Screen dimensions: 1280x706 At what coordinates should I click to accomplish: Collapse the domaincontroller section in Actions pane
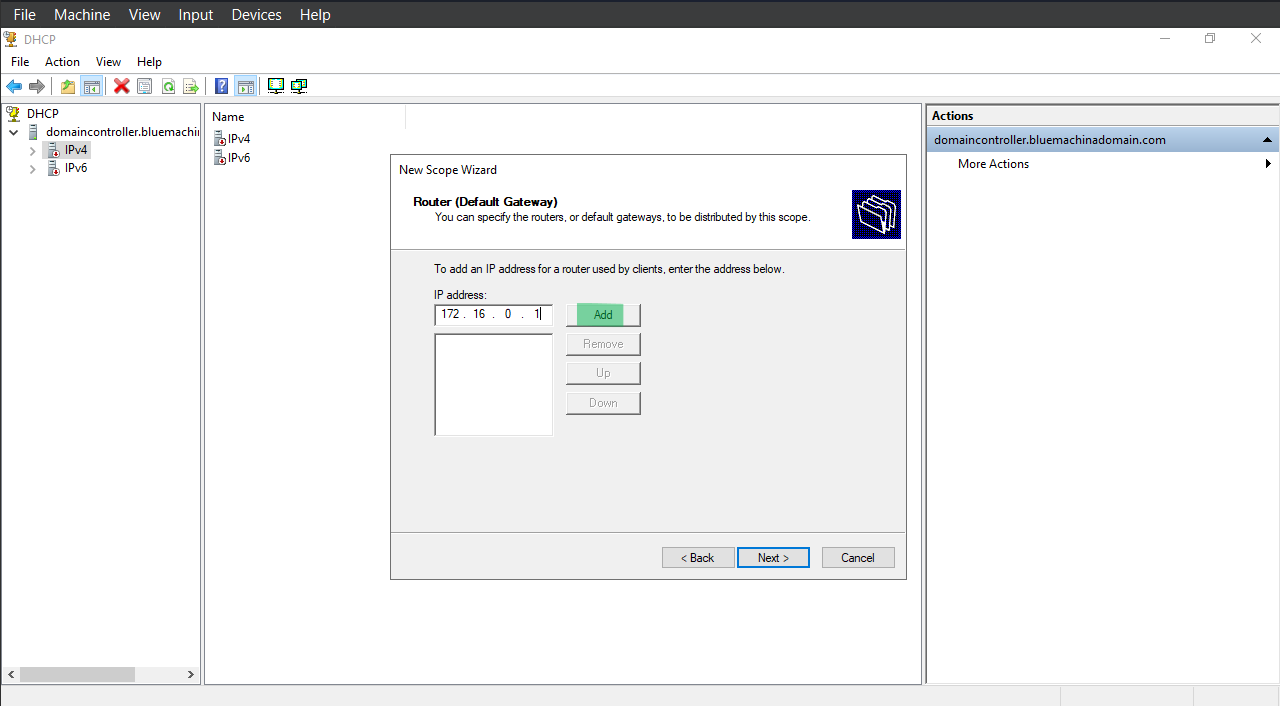[1267, 140]
